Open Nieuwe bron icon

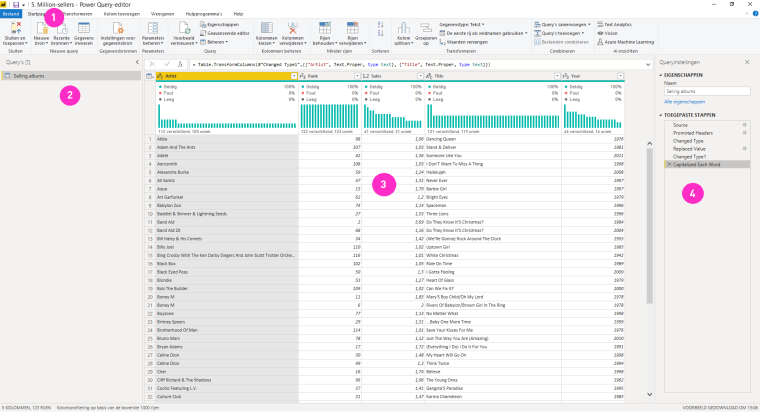click(x=42, y=28)
